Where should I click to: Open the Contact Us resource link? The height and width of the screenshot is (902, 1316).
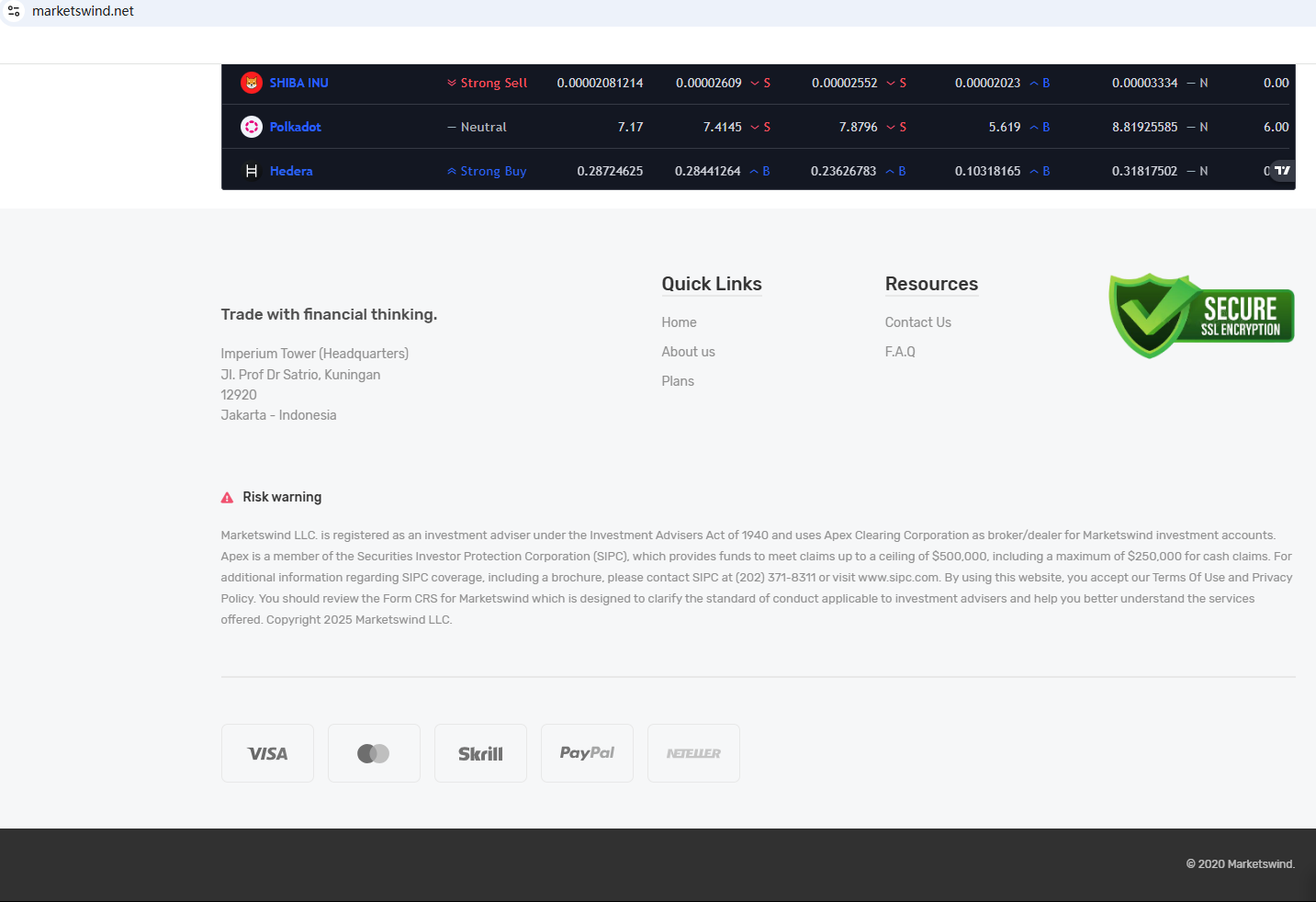click(x=917, y=322)
